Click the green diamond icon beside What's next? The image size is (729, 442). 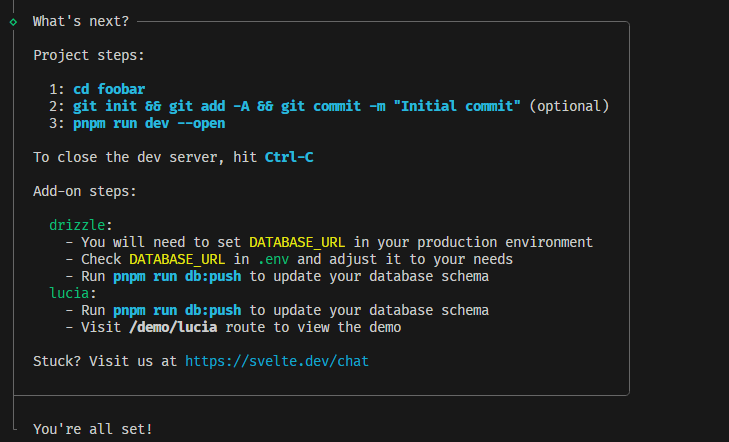[13, 22]
